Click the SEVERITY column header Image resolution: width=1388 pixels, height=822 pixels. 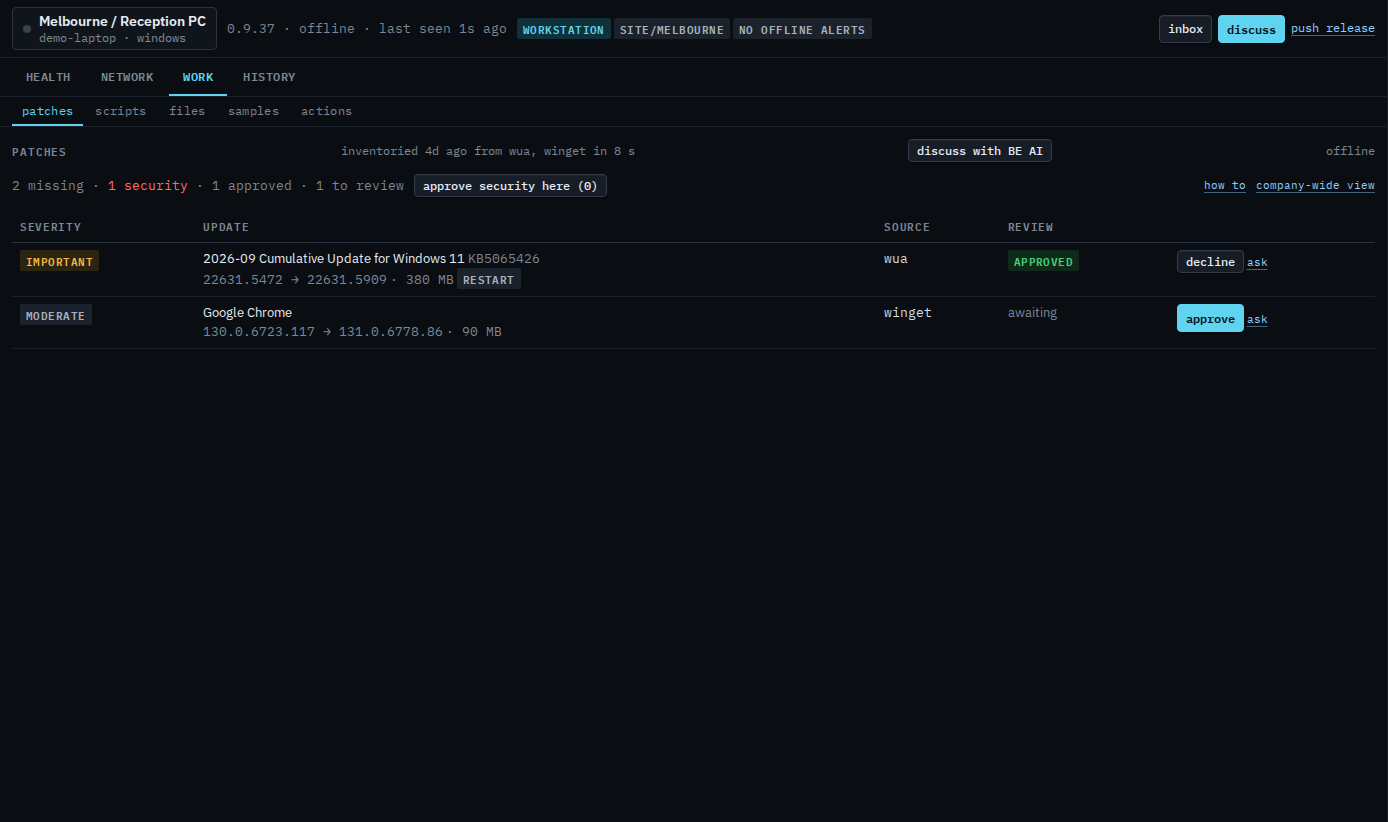(x=51, y=228)
